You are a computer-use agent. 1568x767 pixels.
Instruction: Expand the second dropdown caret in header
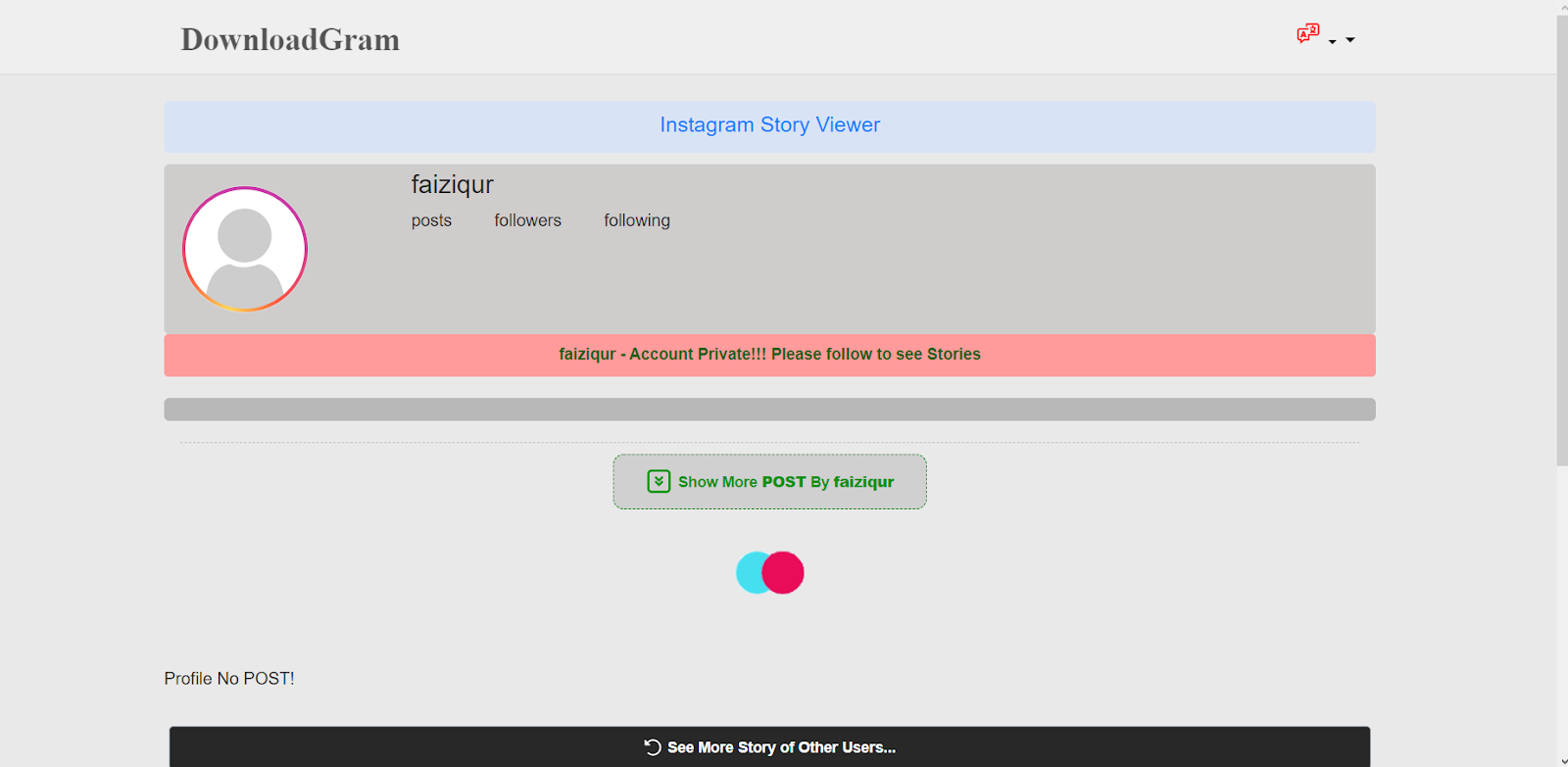coord(1350,40)
